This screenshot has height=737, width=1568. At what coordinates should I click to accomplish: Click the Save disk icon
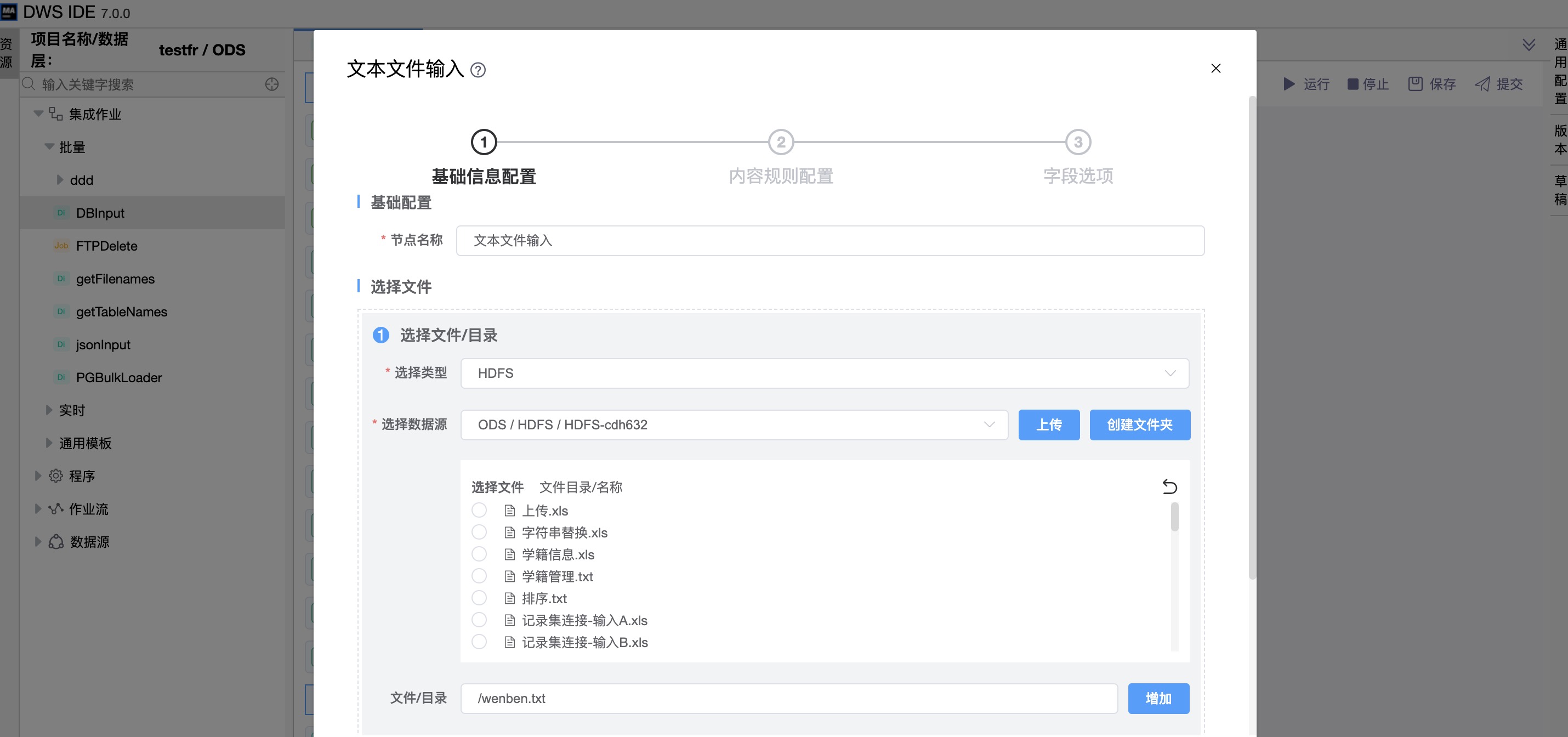[1415, 84]
